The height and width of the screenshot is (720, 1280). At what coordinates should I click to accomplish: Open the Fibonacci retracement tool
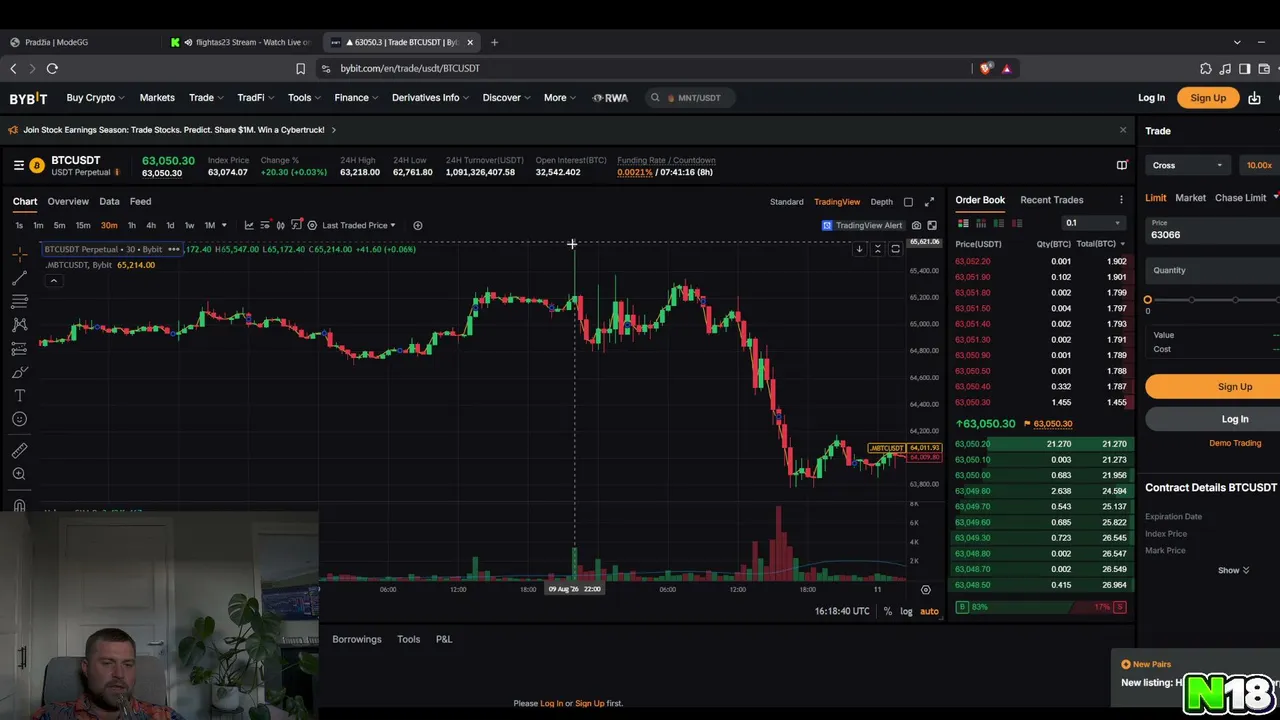point(19,301)
